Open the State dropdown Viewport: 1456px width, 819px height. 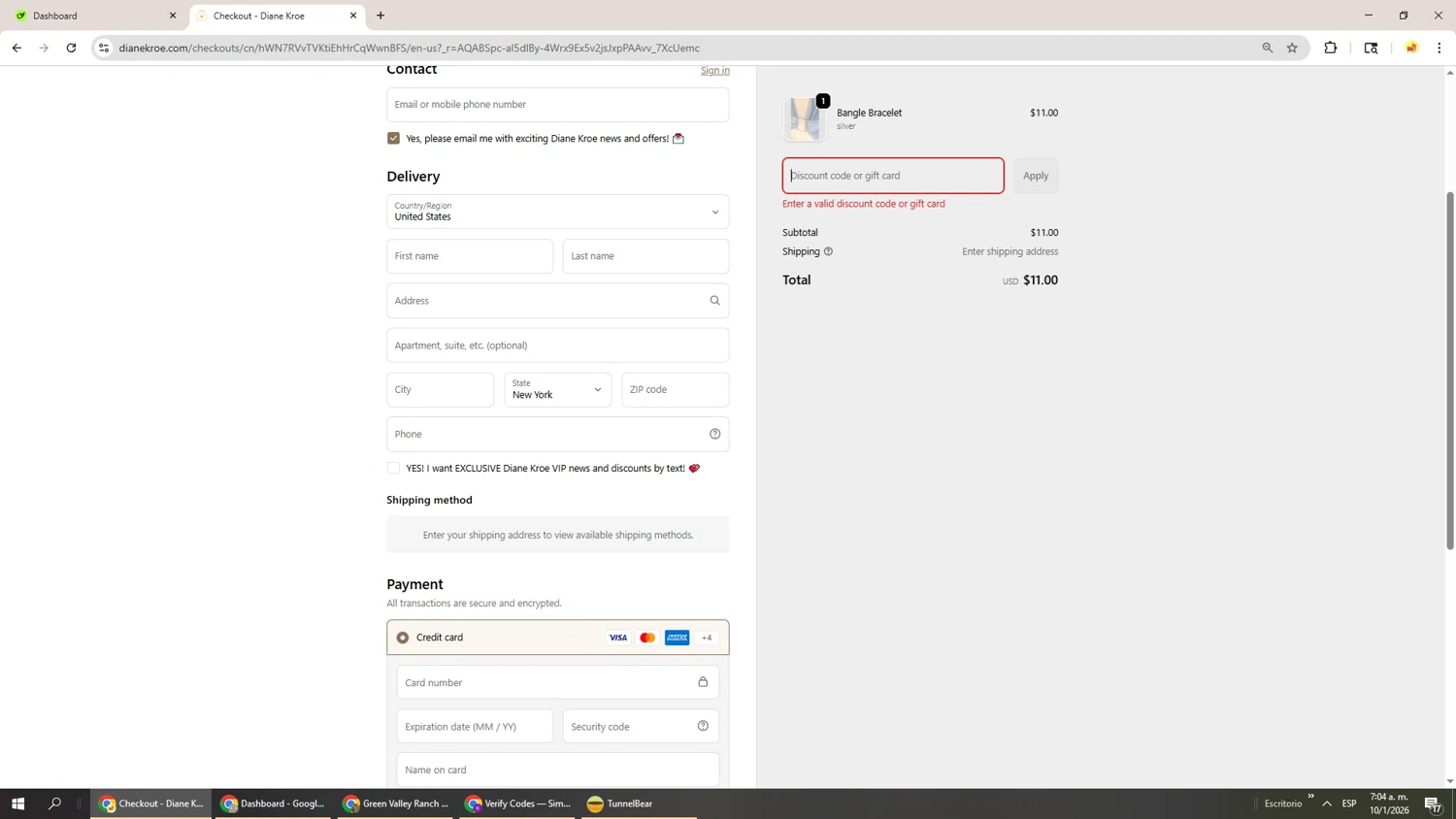pyautogui.click(x=558, y=390)
